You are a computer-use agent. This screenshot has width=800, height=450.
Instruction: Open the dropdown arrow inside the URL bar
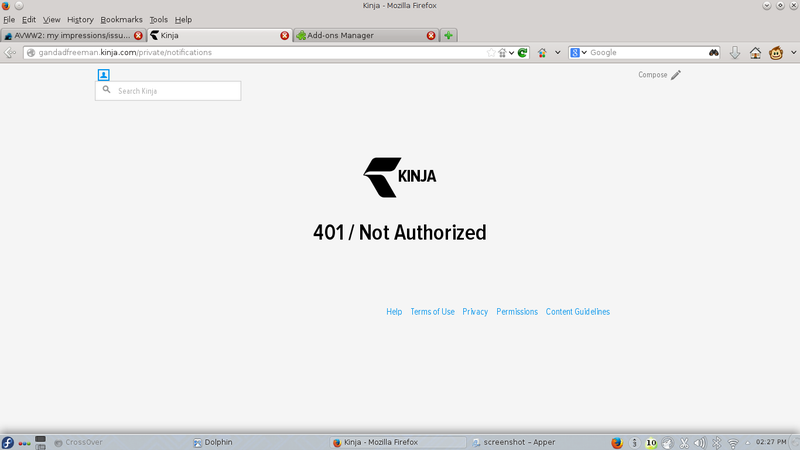512,53
